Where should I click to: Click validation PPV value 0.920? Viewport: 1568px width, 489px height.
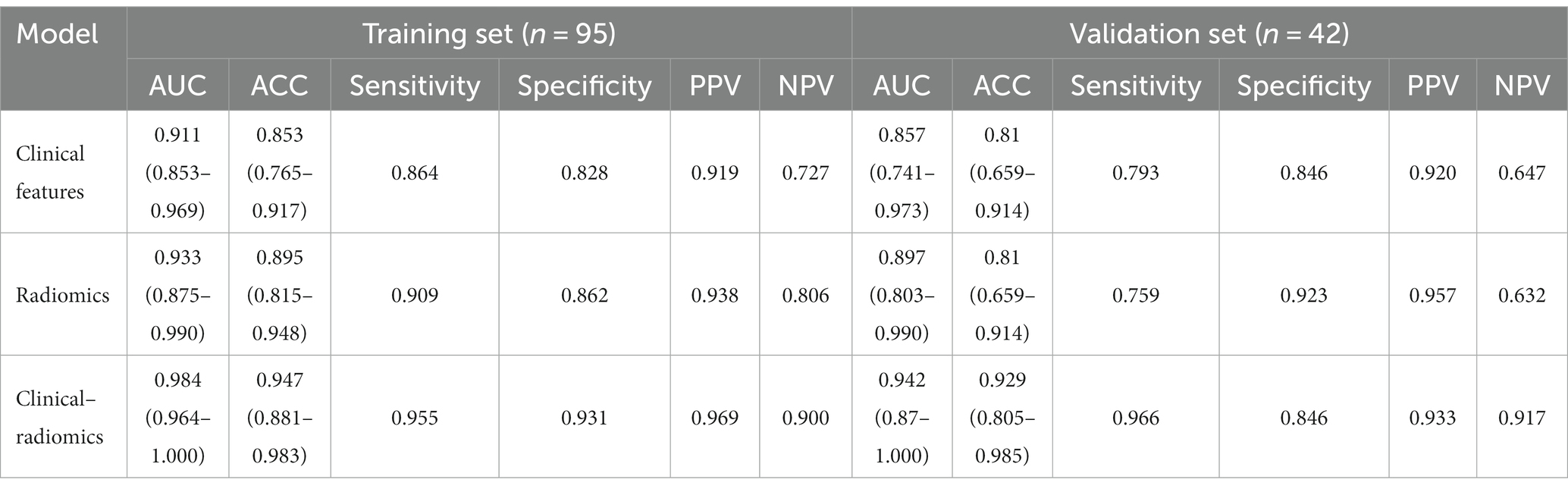click(1433, 173)
